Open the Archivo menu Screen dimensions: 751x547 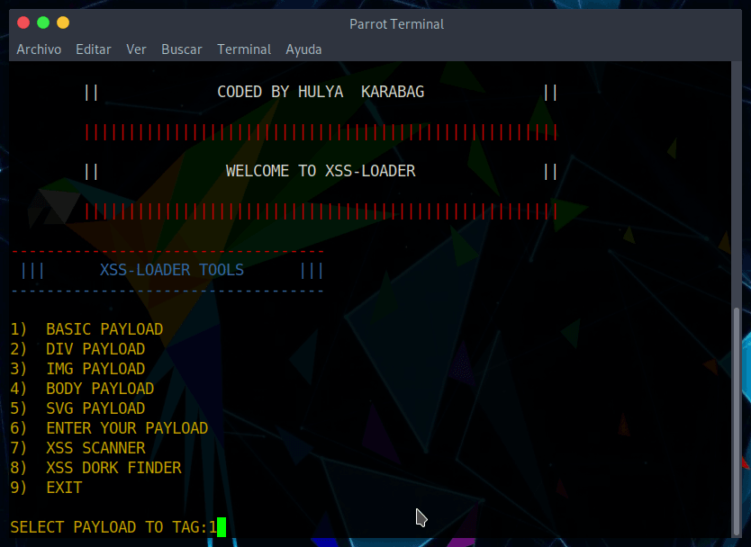pyautogui.click(x=39, y=49)
